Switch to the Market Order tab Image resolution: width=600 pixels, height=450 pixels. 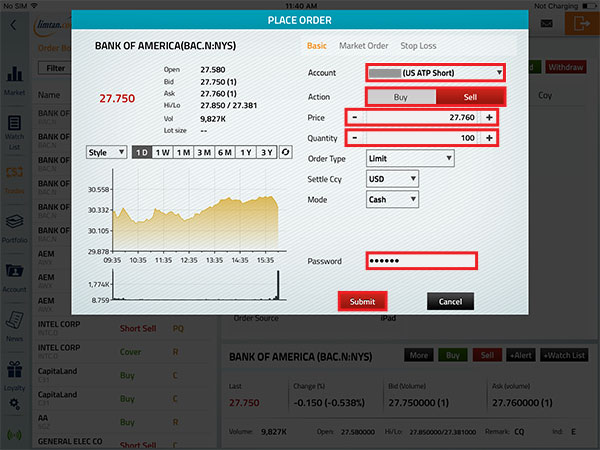click(364, 46)
